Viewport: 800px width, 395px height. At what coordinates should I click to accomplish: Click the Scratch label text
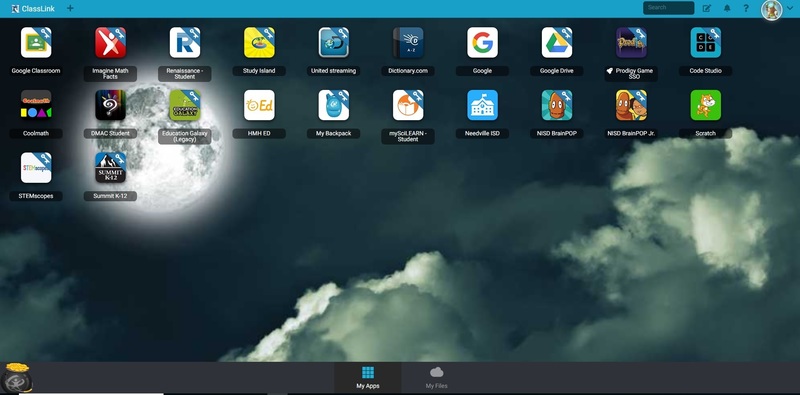706,134
